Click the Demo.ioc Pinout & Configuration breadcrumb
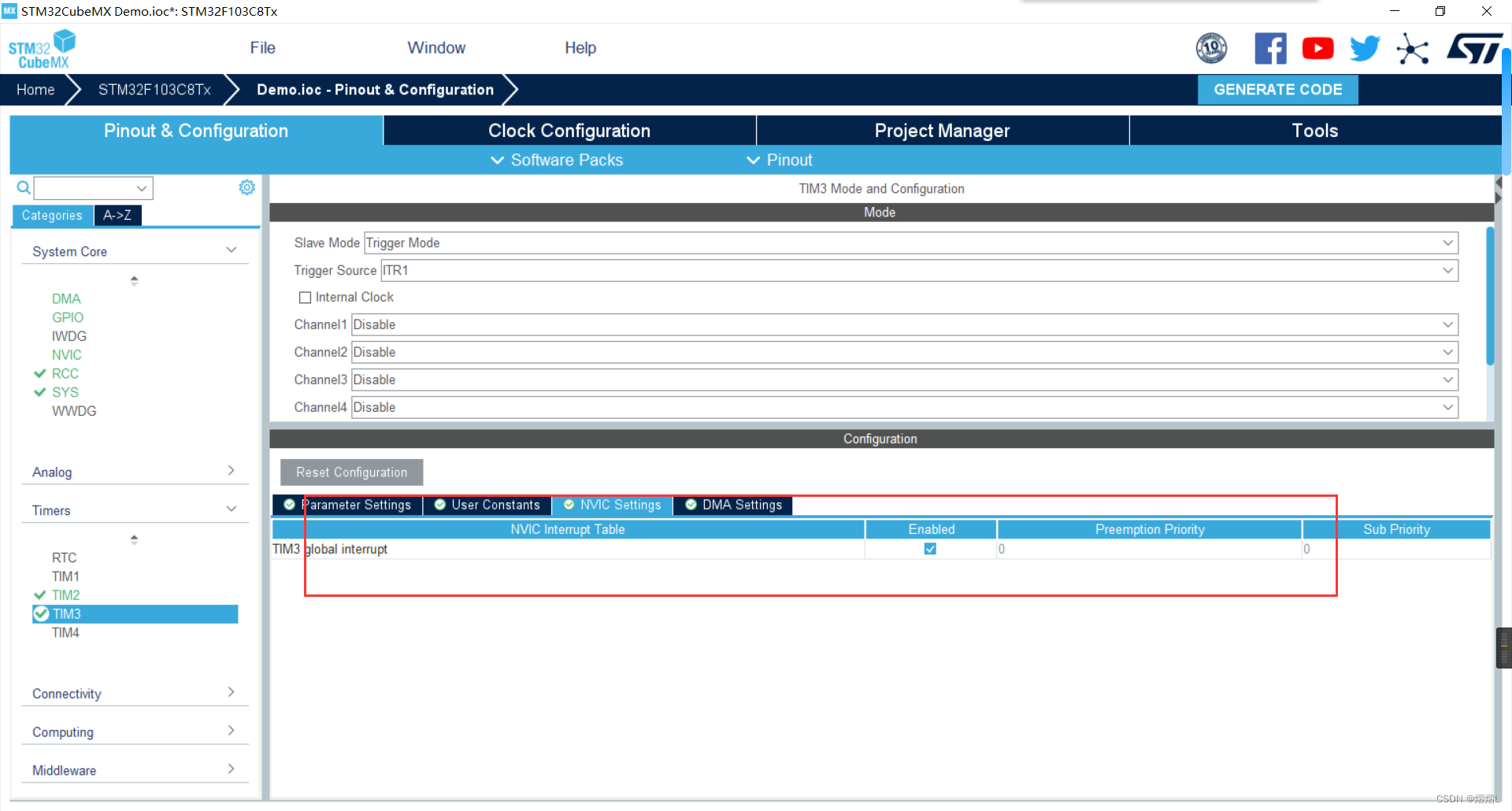The image size is (1512, 811). pos(375,90)
